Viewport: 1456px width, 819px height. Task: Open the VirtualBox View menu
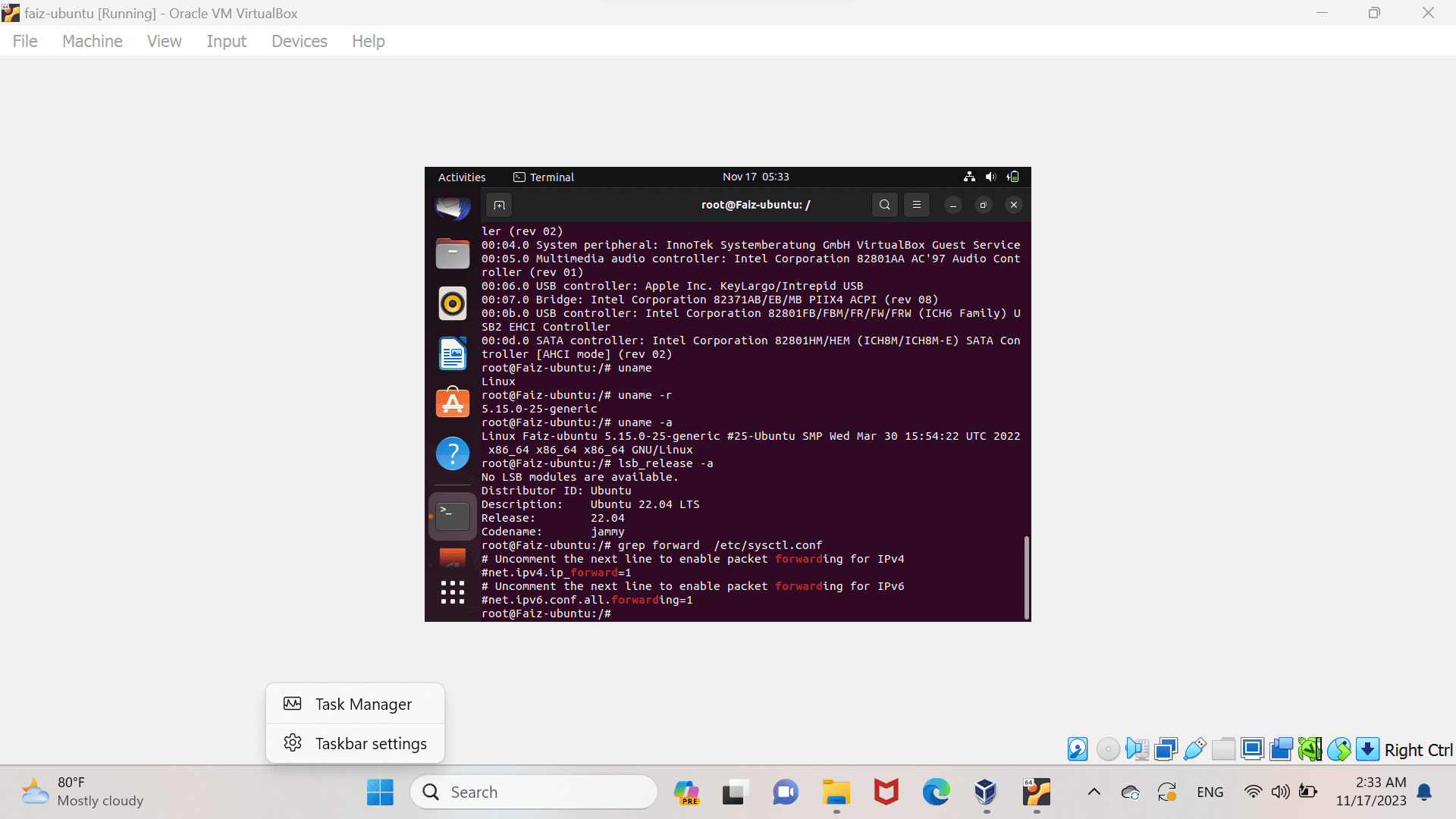coord(165,41)
